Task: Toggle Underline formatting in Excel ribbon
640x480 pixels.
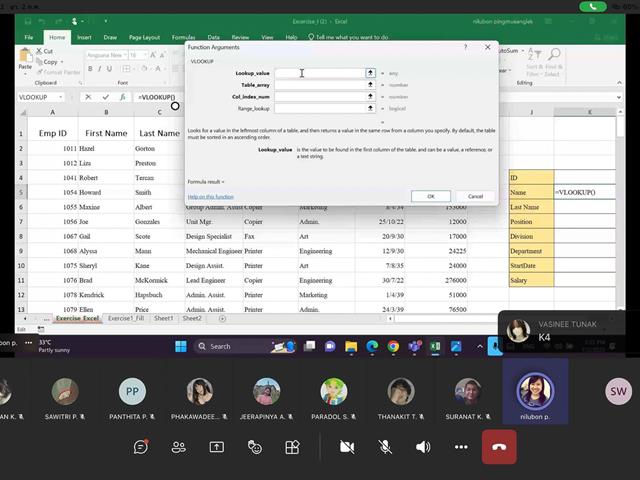Action: click(x=109, y=69)
